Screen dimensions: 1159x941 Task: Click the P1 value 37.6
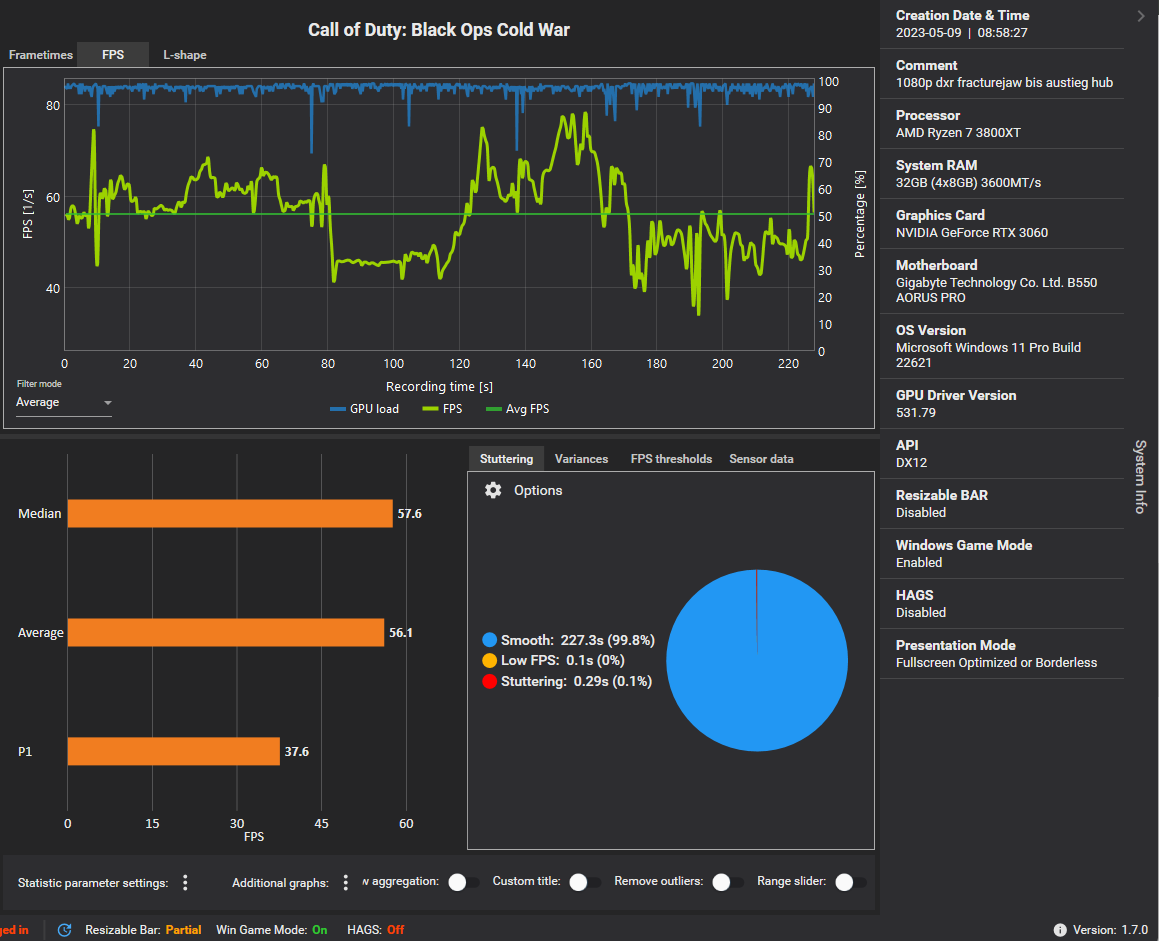pyautogui.click(x=296, y=752)
